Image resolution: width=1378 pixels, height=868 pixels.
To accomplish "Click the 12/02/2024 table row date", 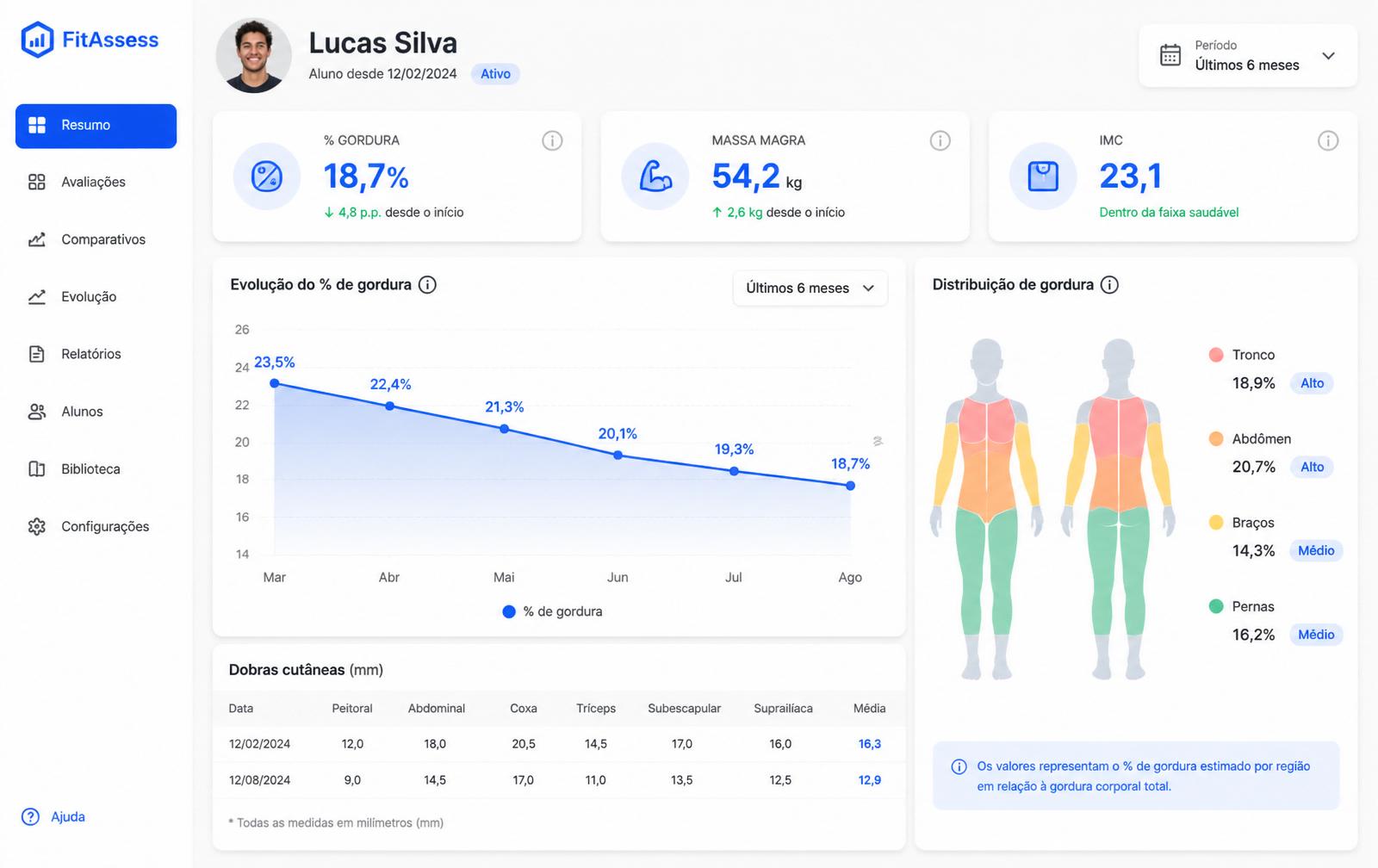I will tap(259, 744).
